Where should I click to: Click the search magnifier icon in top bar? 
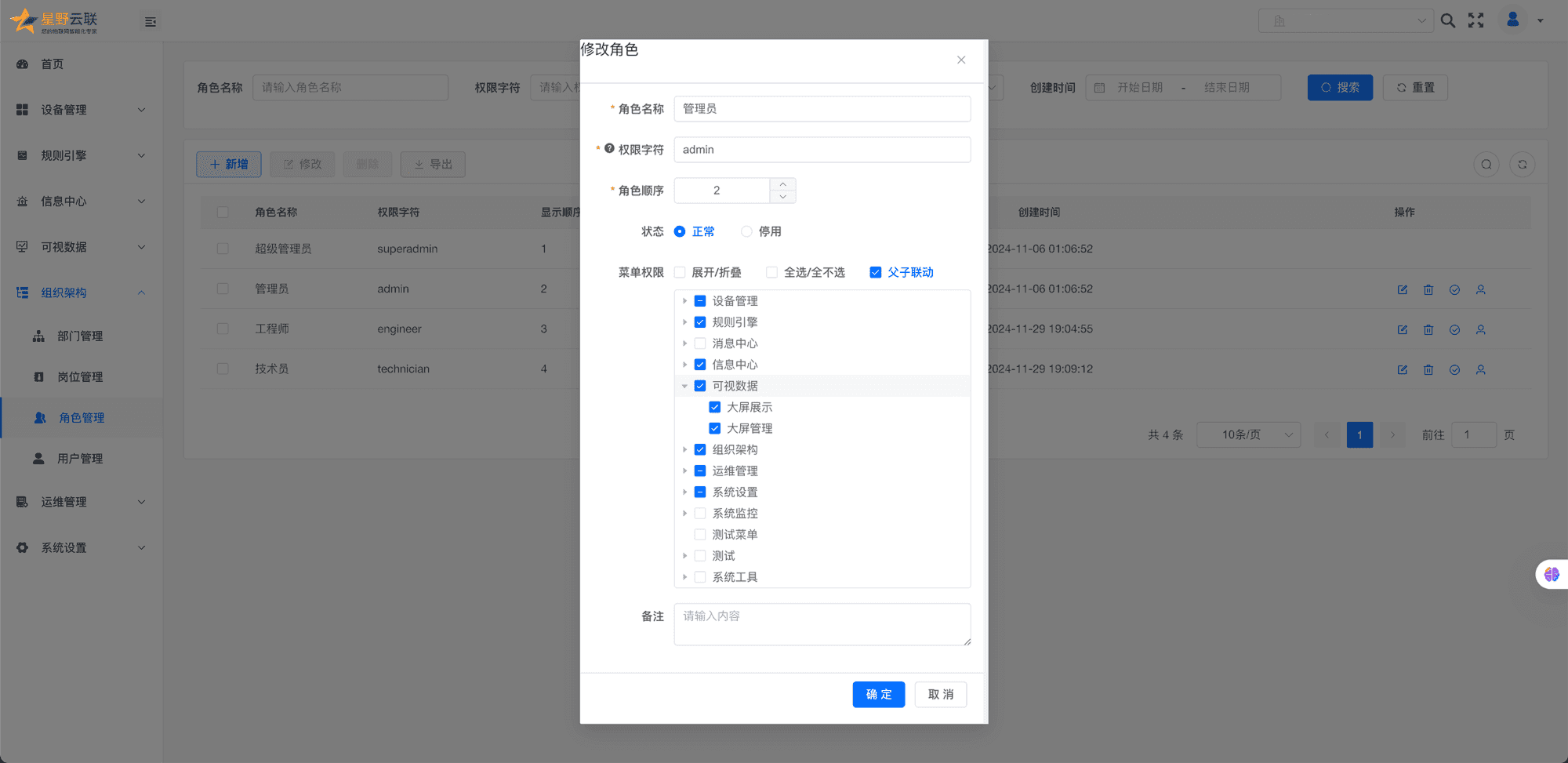pyautogui.click(x=1447, y=21)
